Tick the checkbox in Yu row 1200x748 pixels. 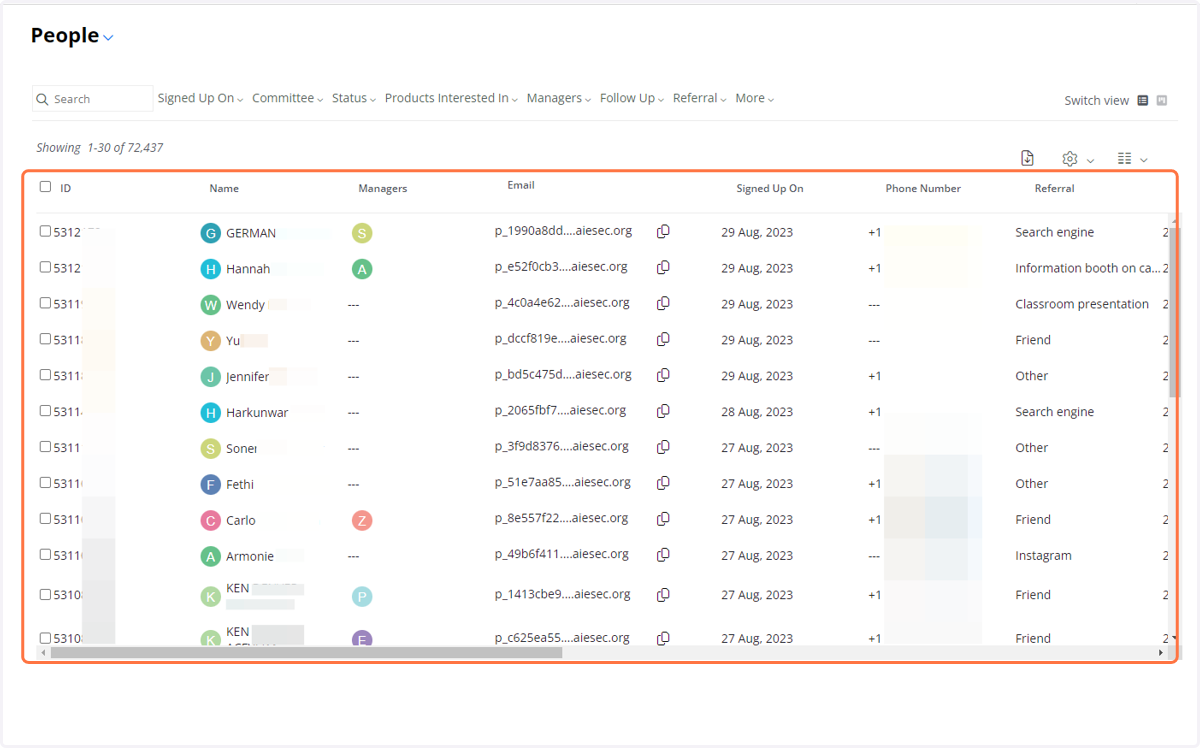tap(45, 339)
